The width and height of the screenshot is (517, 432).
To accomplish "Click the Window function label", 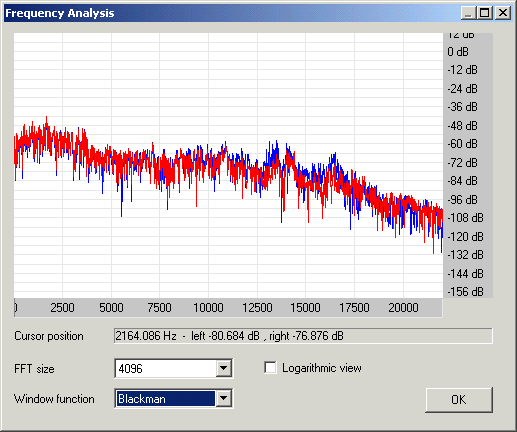I will [54, 399].
